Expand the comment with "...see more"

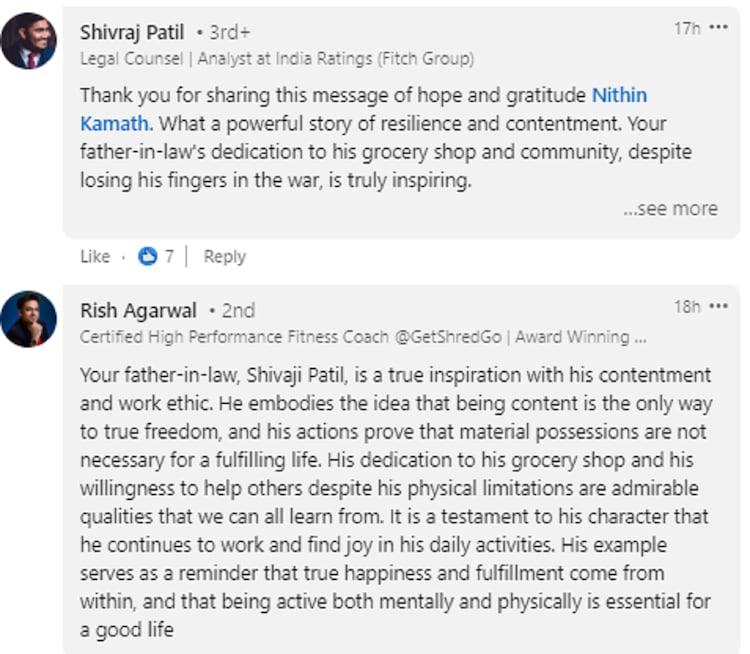click(x=670, y=209)
